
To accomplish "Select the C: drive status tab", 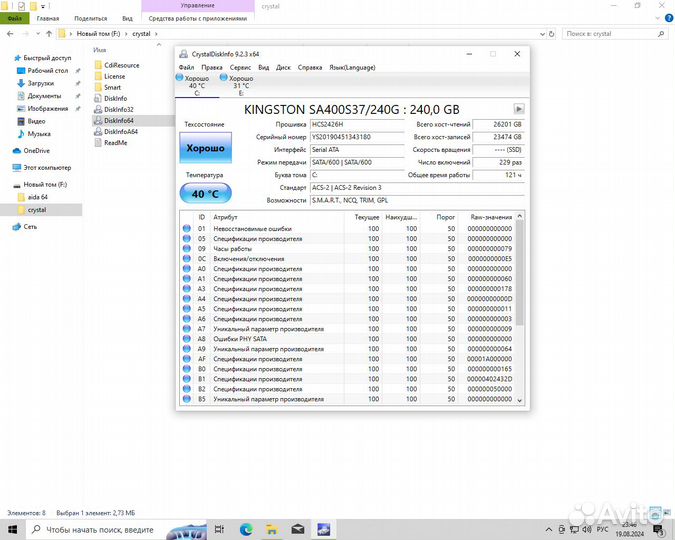I will [196, 84].
